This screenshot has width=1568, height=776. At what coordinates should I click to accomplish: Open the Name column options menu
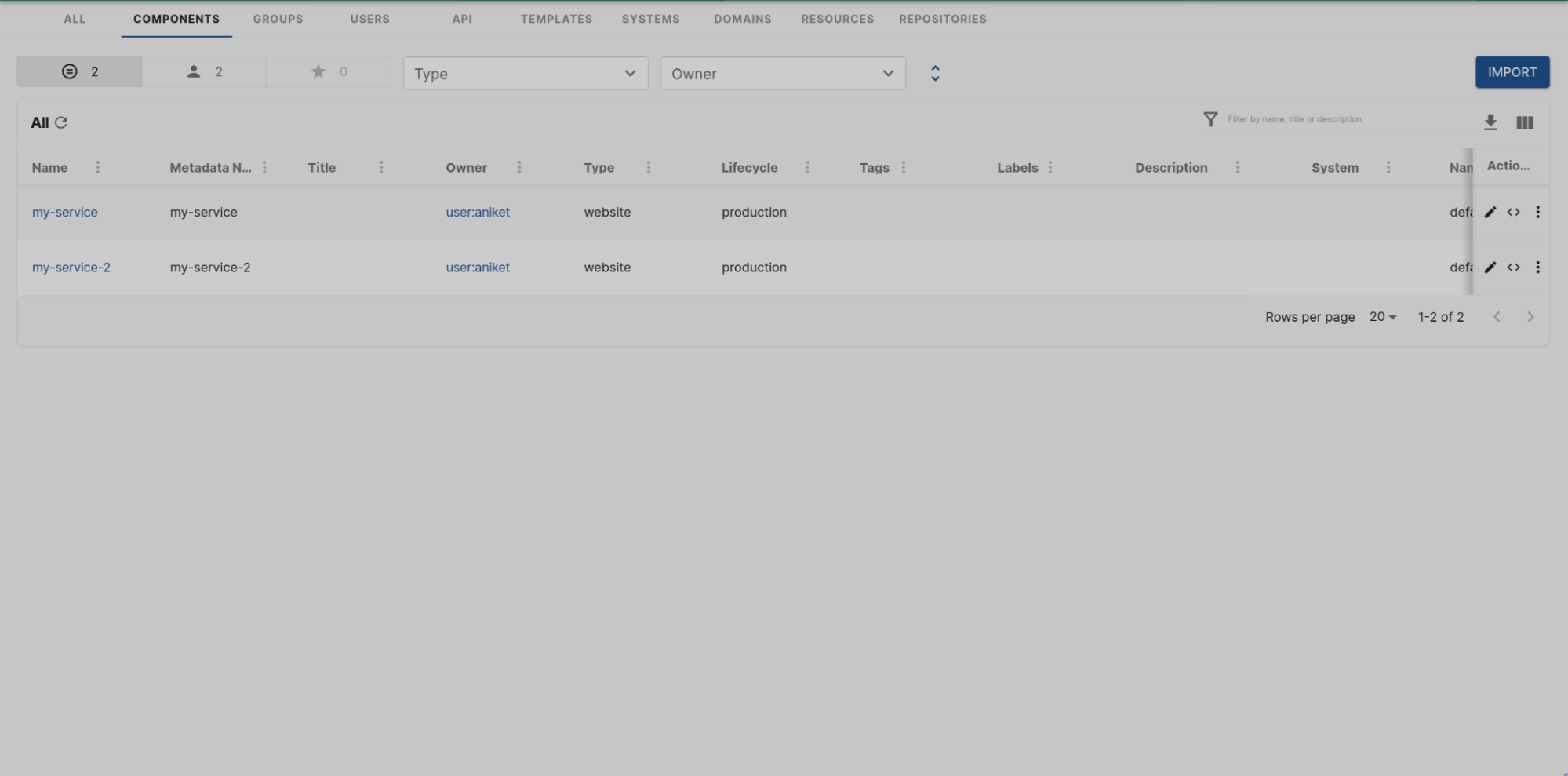(x=97, y=167)
